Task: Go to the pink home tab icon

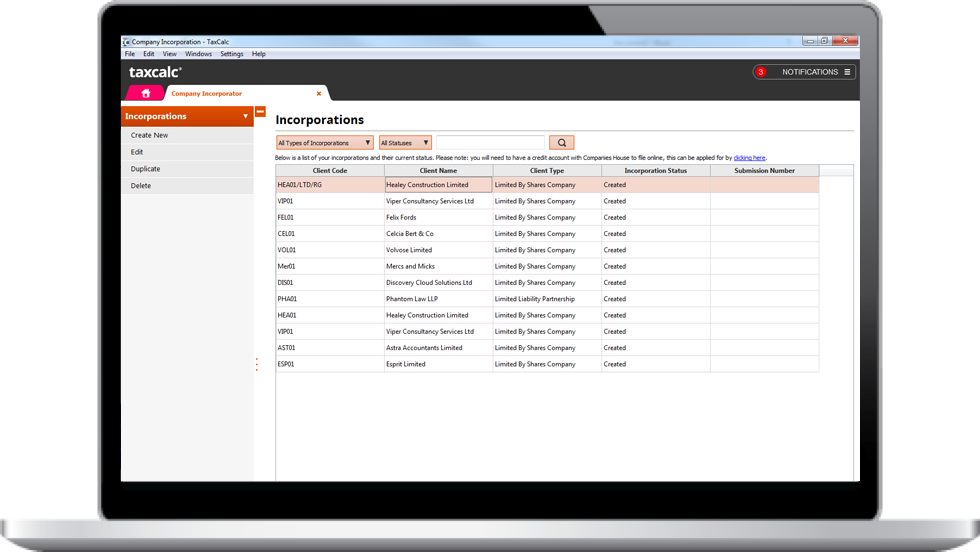Action: point(146,93)
